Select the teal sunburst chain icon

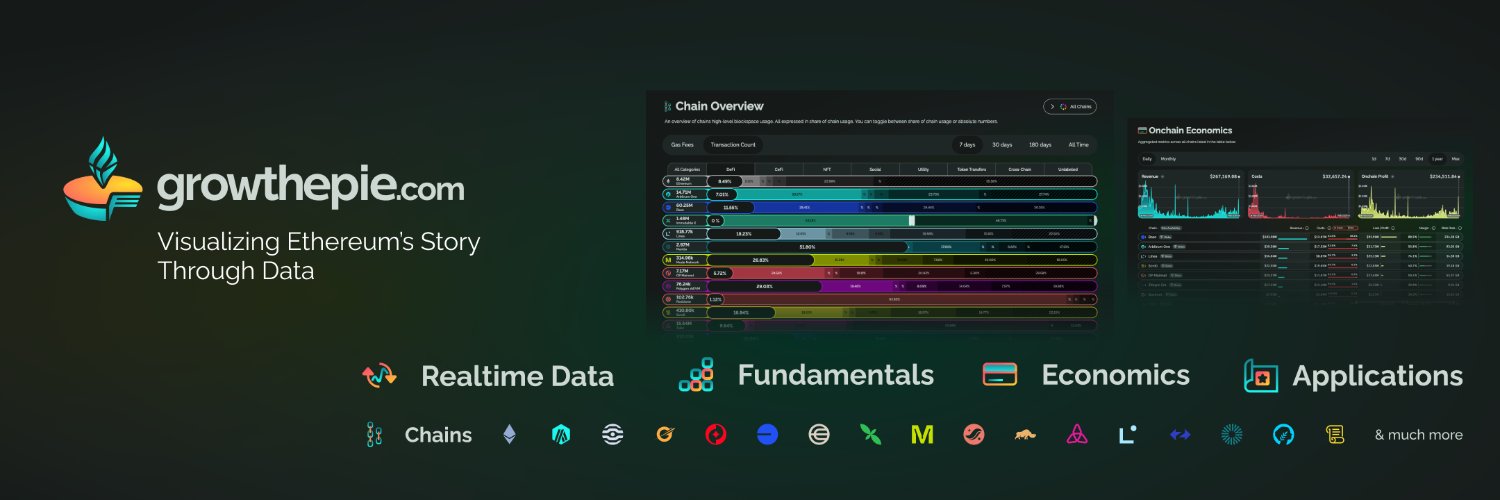pos(1231,434)
